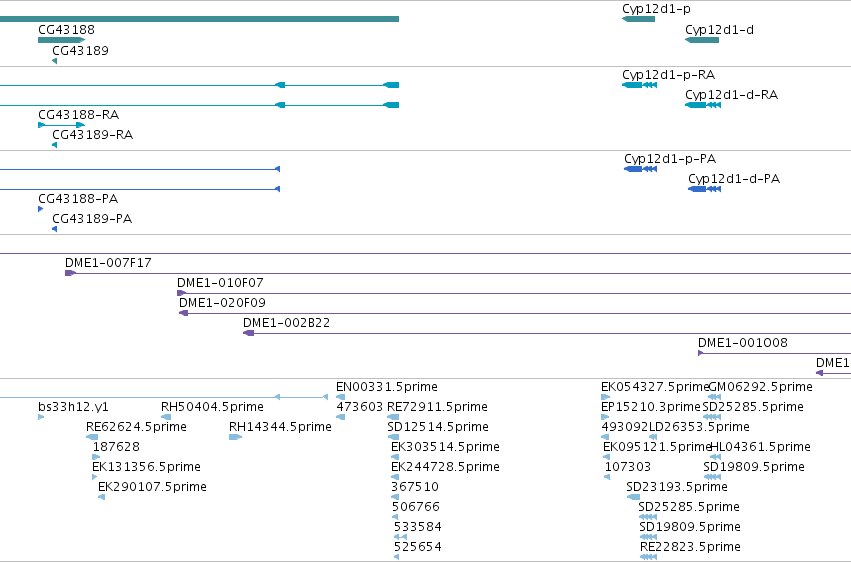Viewport: 851px width, 562px height.
Task: Open the EK290107.5prime label
Action: pos(152,487)
